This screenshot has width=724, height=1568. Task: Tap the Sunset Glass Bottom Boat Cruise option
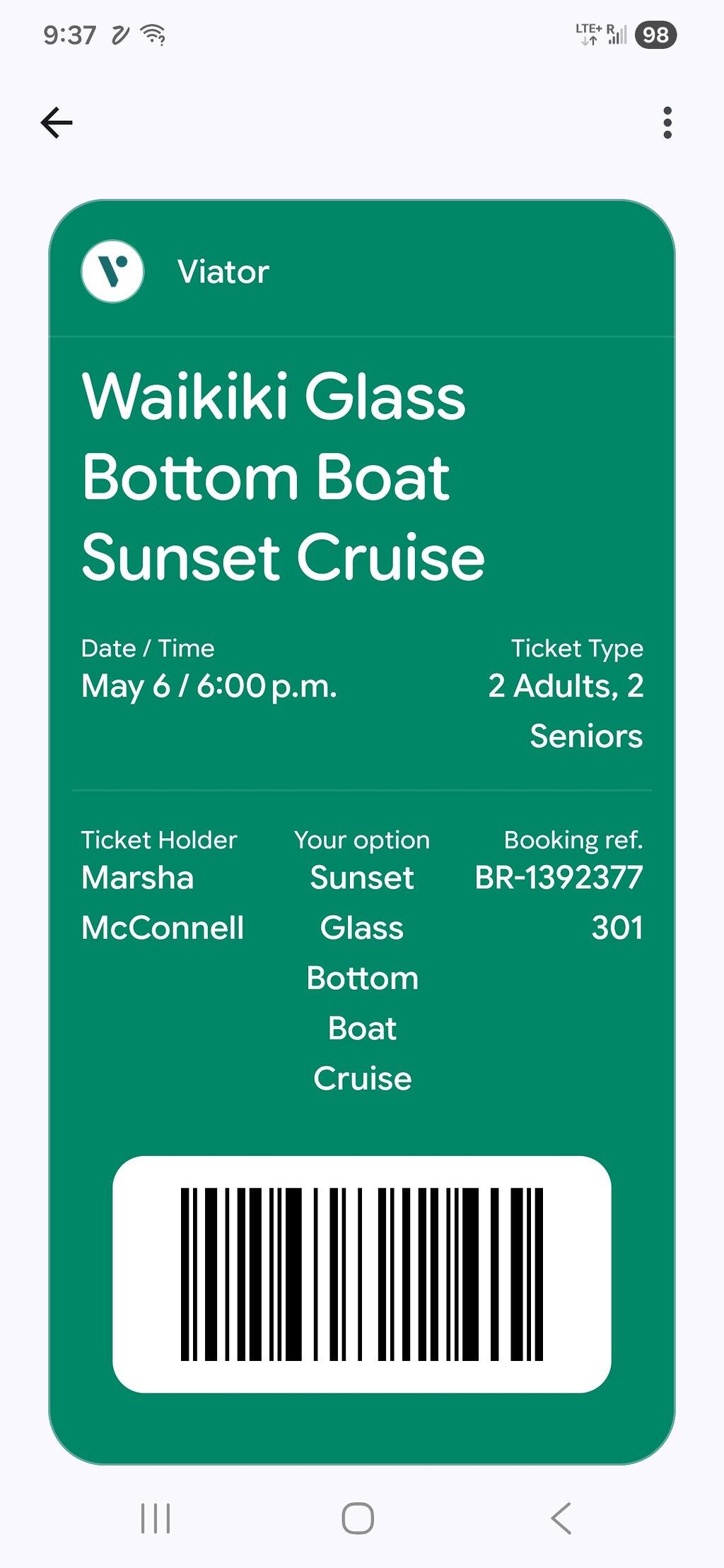point(362,978)
